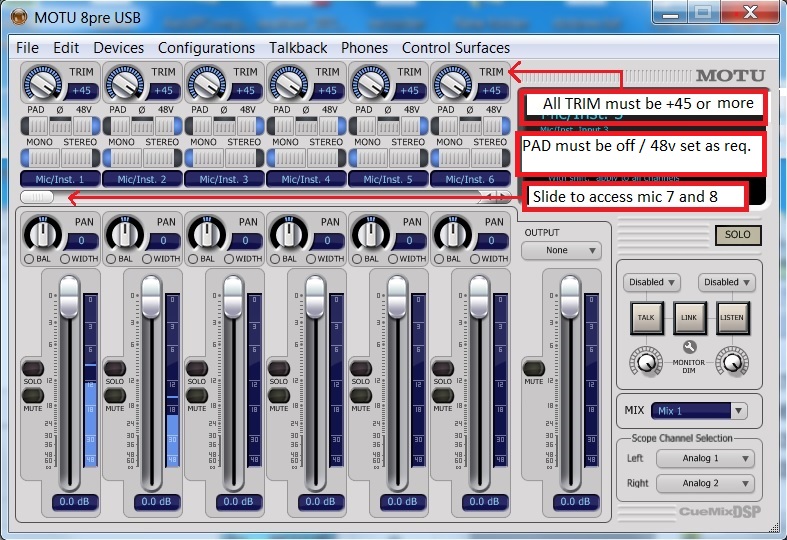This screenshot has width=787, height=540.
Task: Open the OUTPUT None dropdown
Action: tap(561, 250)
